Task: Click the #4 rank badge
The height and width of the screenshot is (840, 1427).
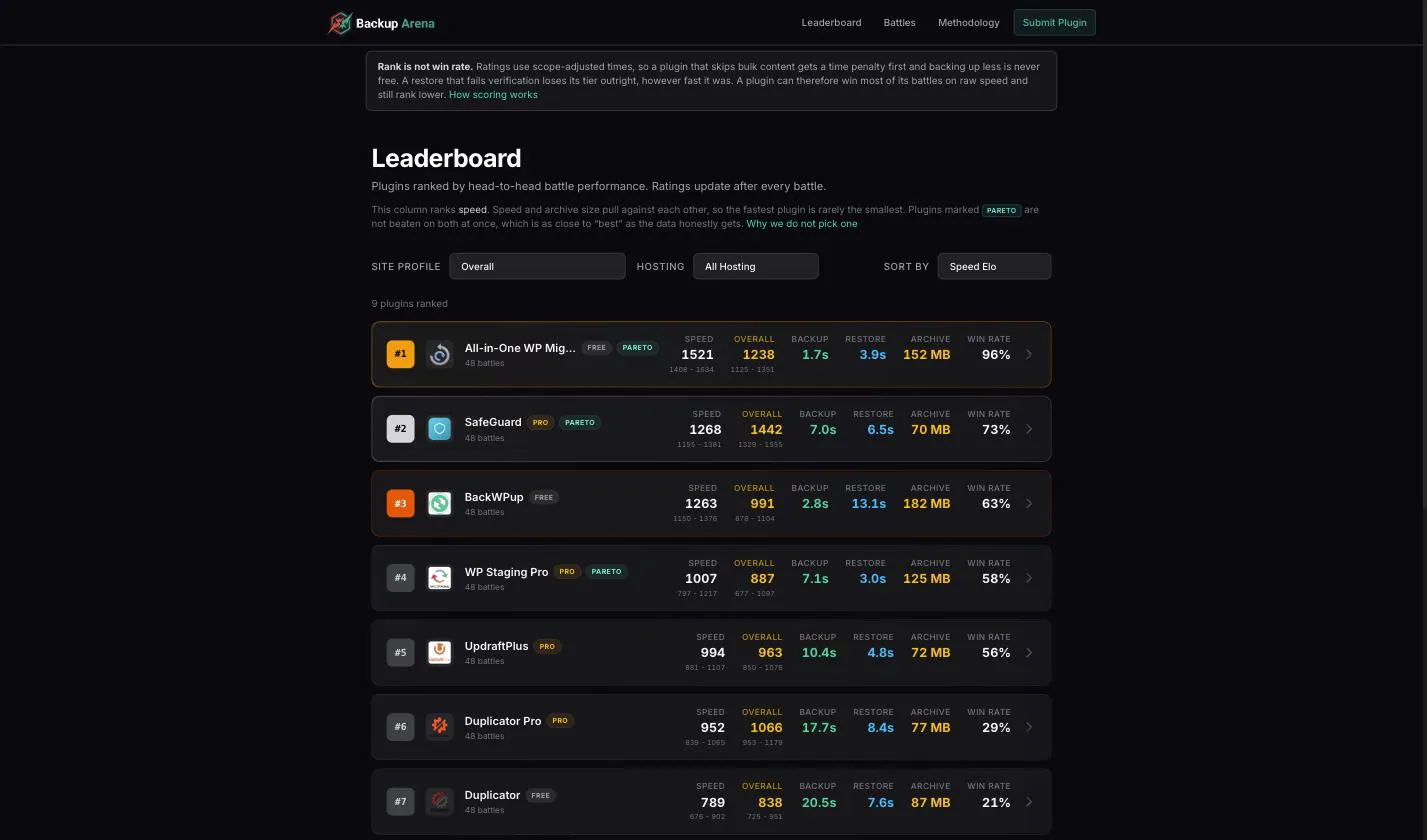Action: [x=400, y=578]
